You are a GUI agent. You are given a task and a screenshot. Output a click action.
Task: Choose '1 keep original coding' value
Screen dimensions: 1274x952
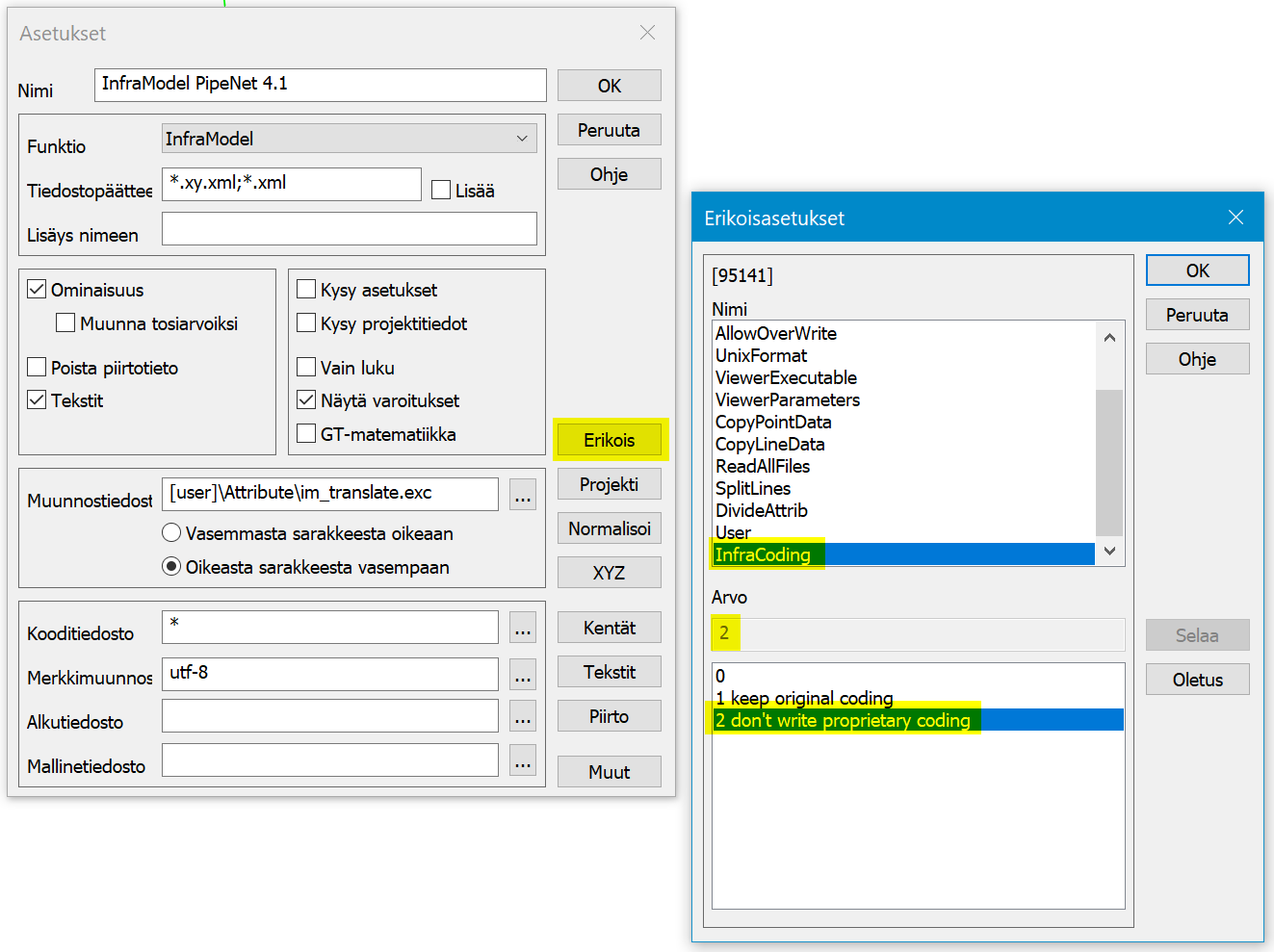804,698
